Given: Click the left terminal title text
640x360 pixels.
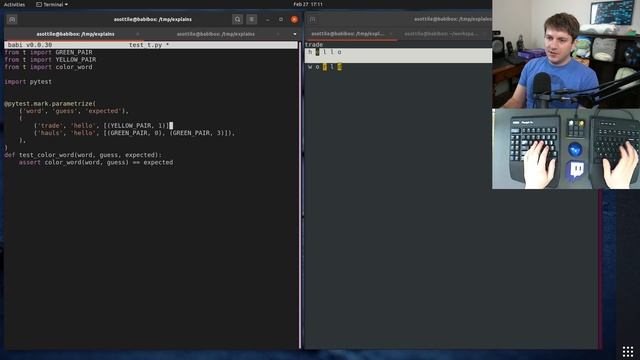Looking at the screenshot, I should coord(153,19).
